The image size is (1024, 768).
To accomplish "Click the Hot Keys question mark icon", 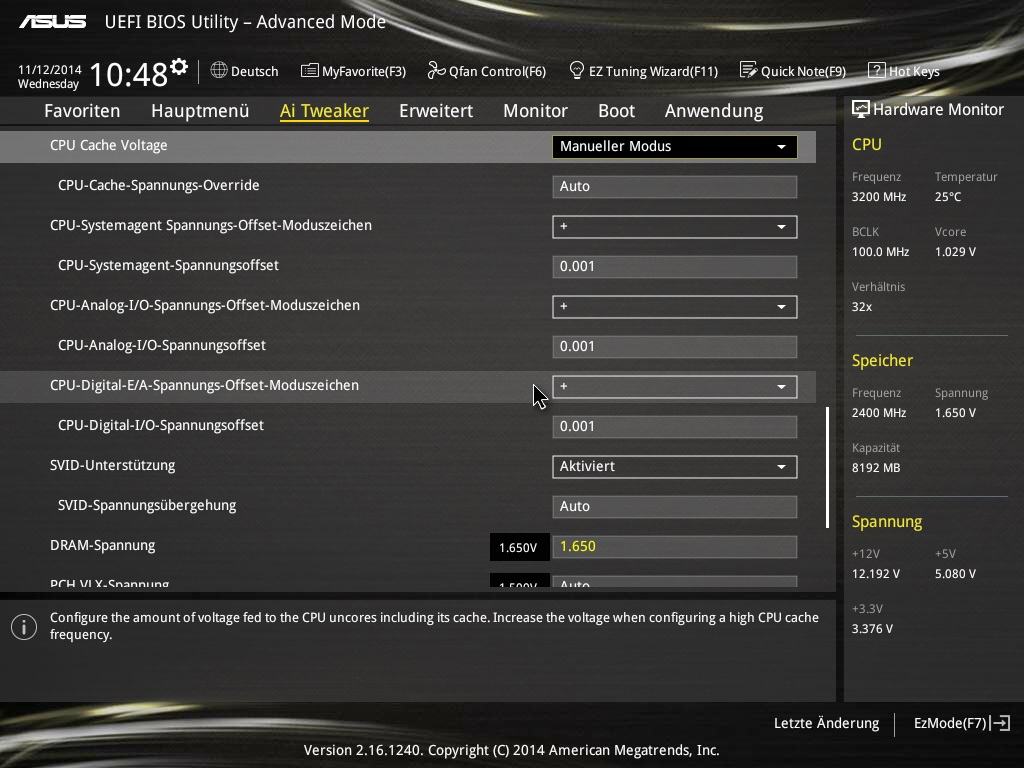I will point(876,70).
